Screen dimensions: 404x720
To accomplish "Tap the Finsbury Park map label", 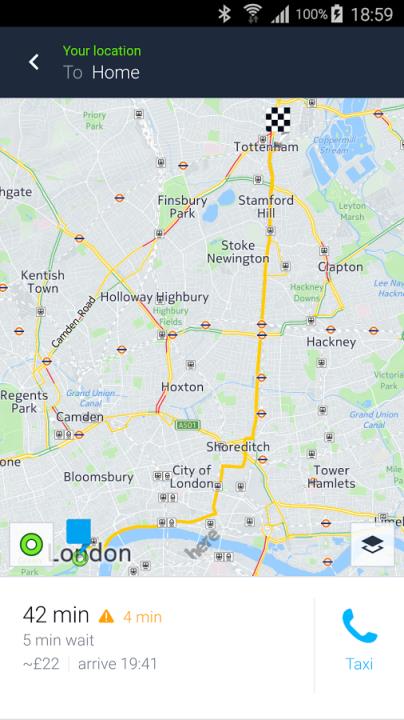I will point(182,207).
